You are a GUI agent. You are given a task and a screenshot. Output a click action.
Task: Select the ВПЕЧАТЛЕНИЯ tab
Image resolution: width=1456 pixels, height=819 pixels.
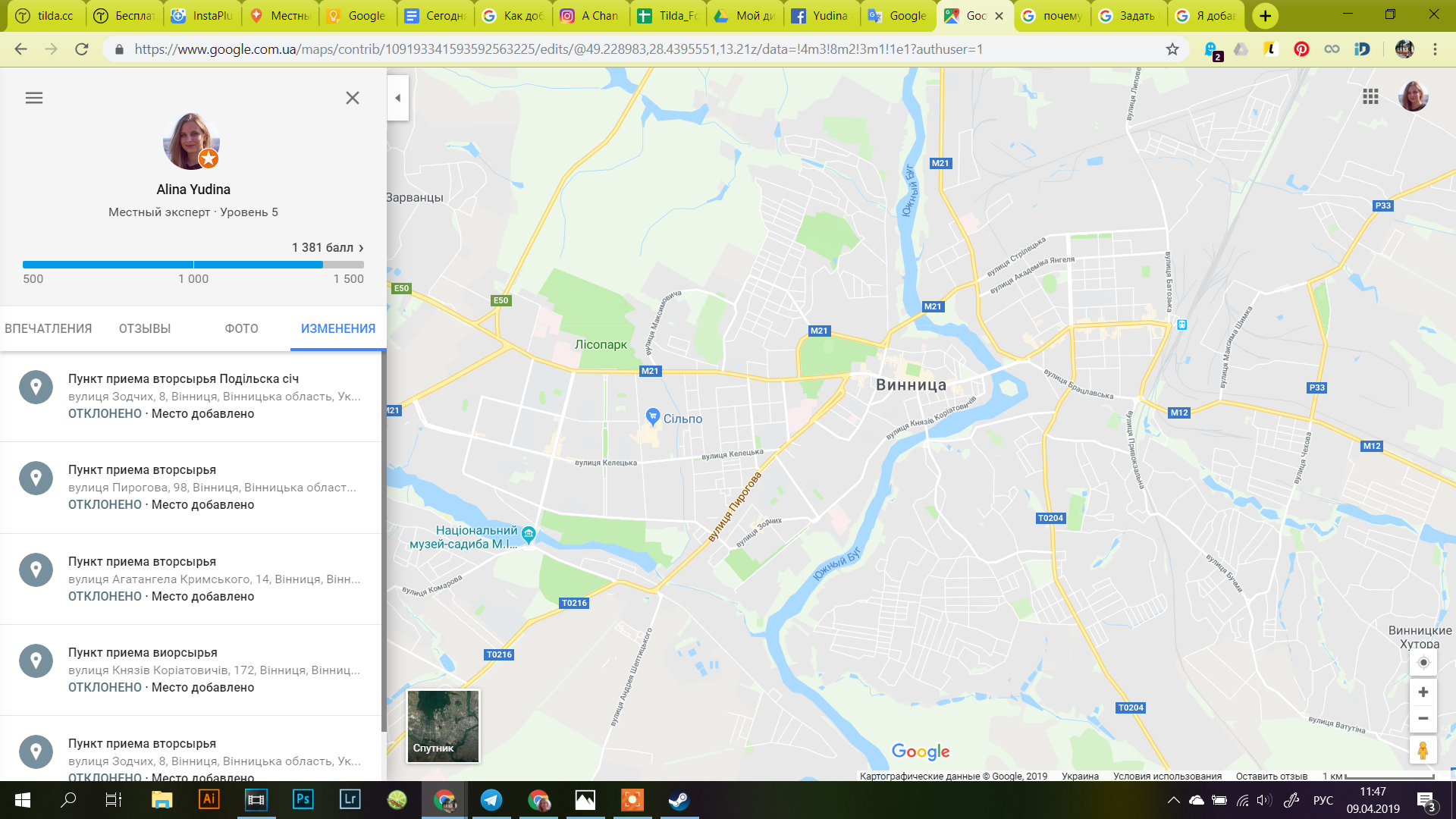(49, 328)
